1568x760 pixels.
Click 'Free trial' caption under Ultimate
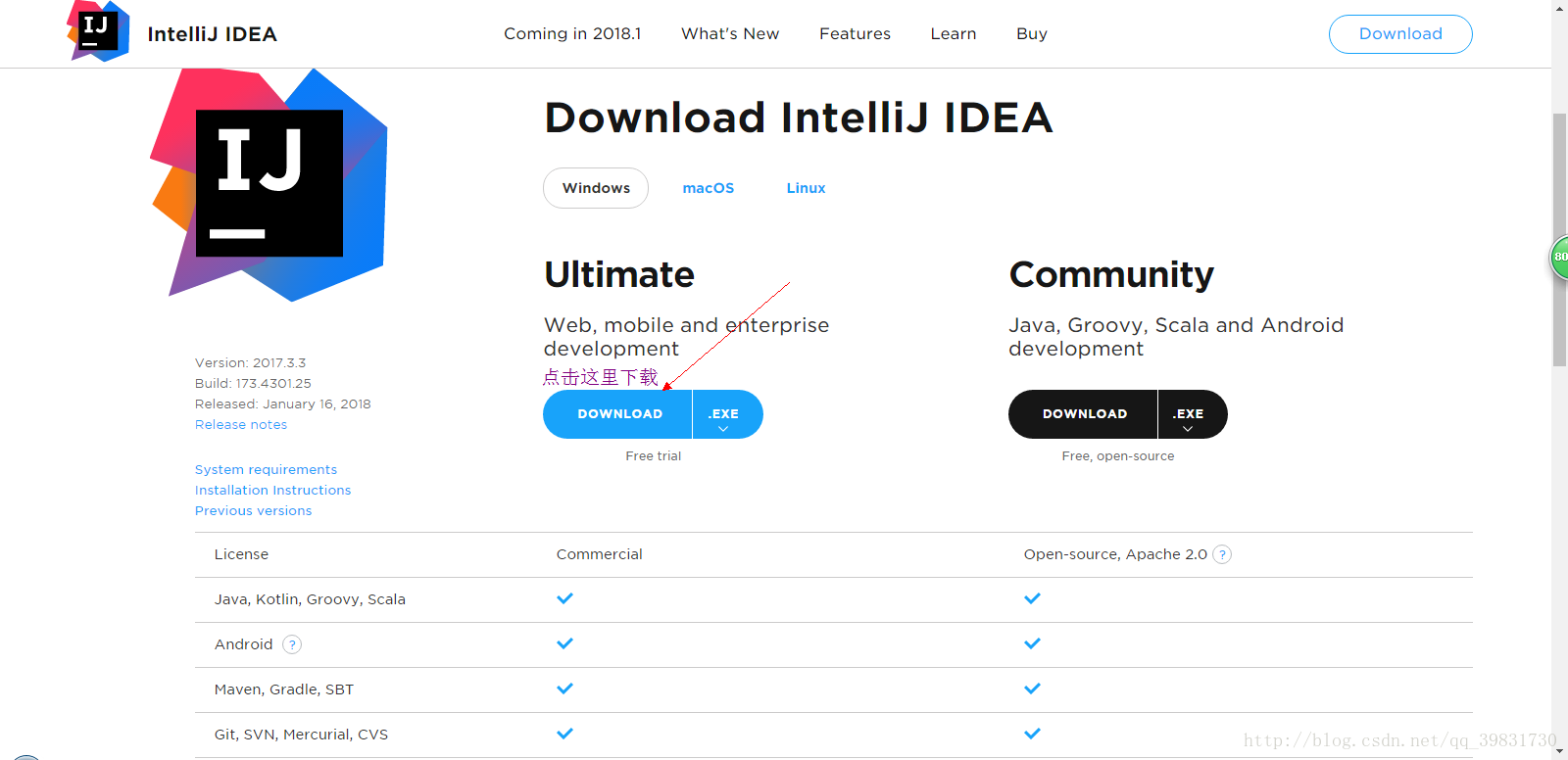click(654, 456)
